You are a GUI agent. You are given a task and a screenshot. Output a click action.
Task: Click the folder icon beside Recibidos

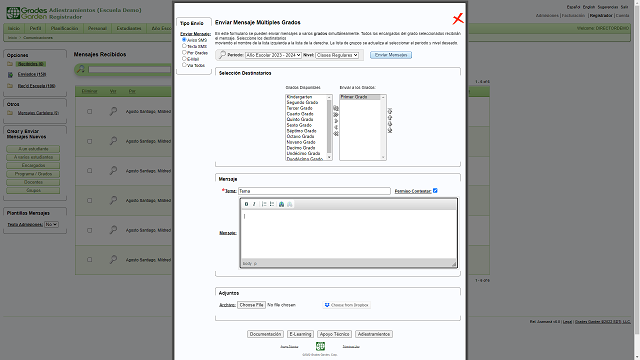10,64
